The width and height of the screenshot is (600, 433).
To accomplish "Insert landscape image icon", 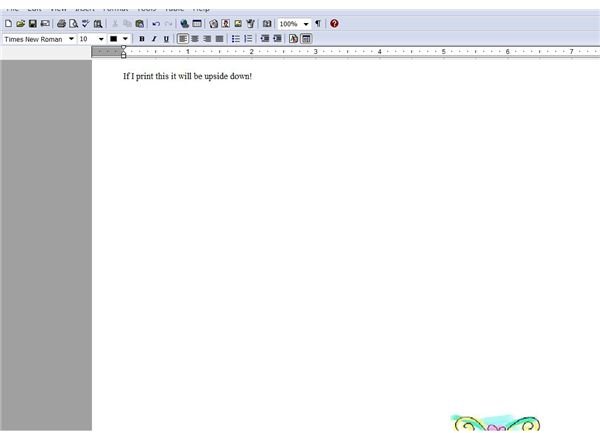I will (238, 24).
